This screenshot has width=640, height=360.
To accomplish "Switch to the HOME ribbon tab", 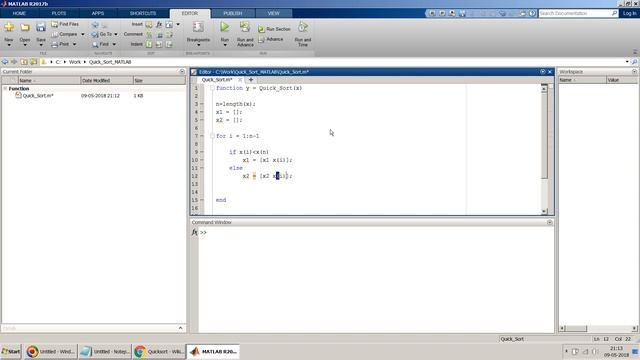I will pos(19,13).
